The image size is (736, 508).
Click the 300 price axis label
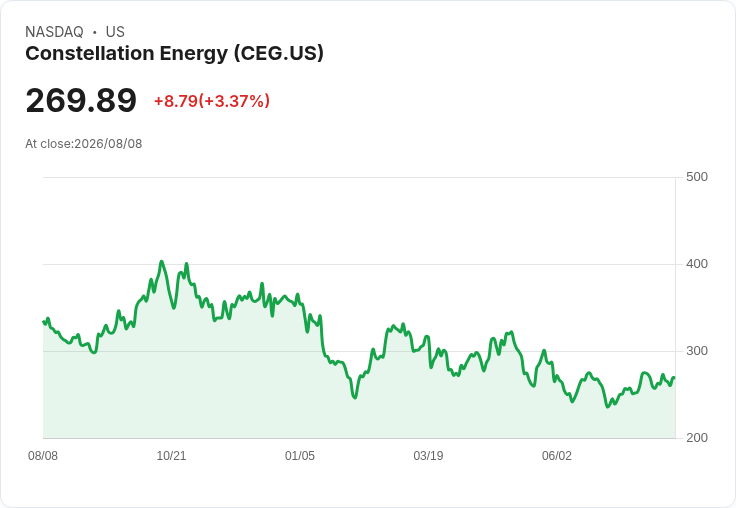point(697,351)
